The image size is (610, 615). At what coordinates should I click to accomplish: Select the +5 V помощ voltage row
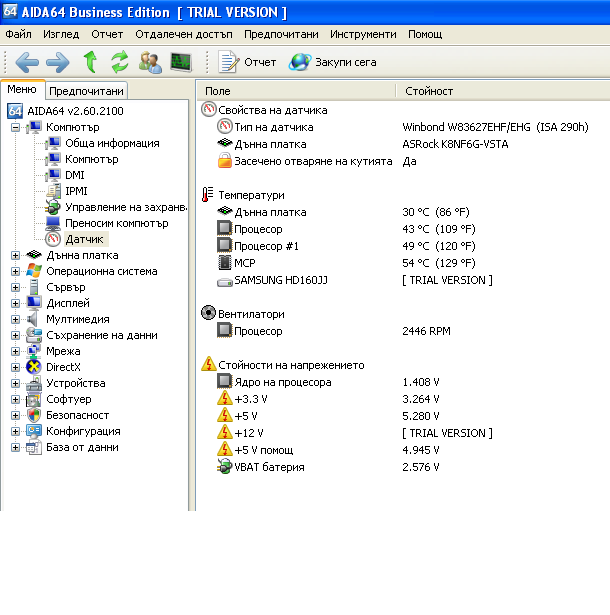(328, 450)
